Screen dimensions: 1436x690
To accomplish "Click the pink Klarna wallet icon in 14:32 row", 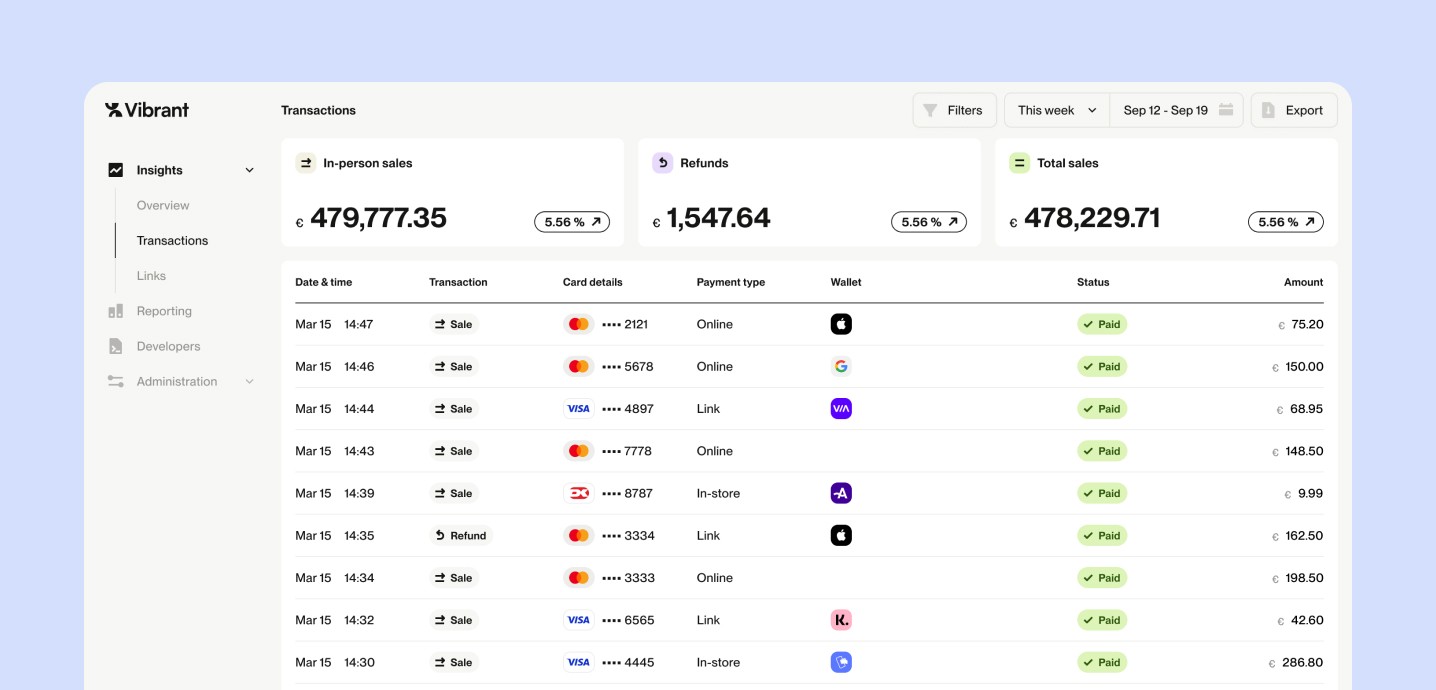I will (x=841, y=620).
